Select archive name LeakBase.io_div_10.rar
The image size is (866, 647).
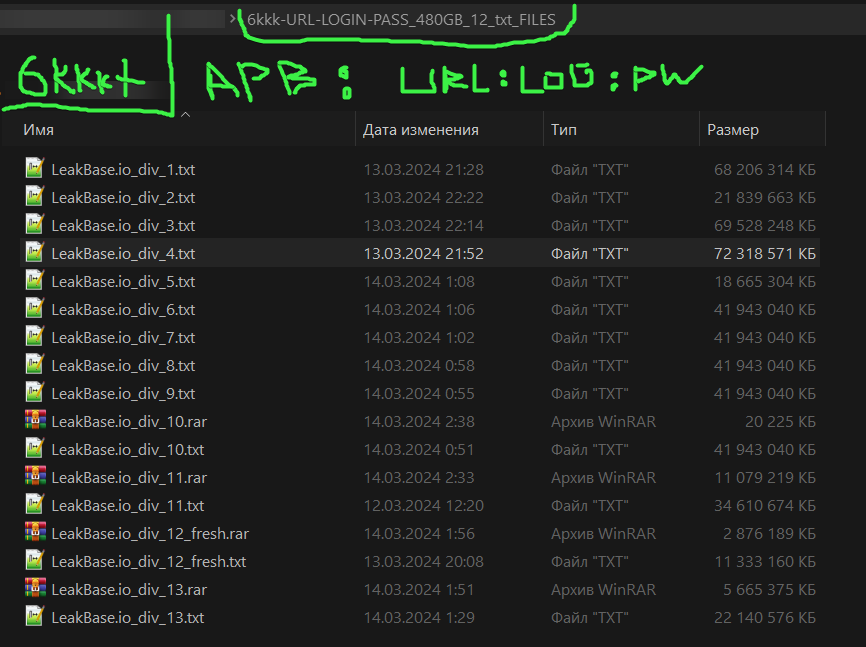(129, 422)
